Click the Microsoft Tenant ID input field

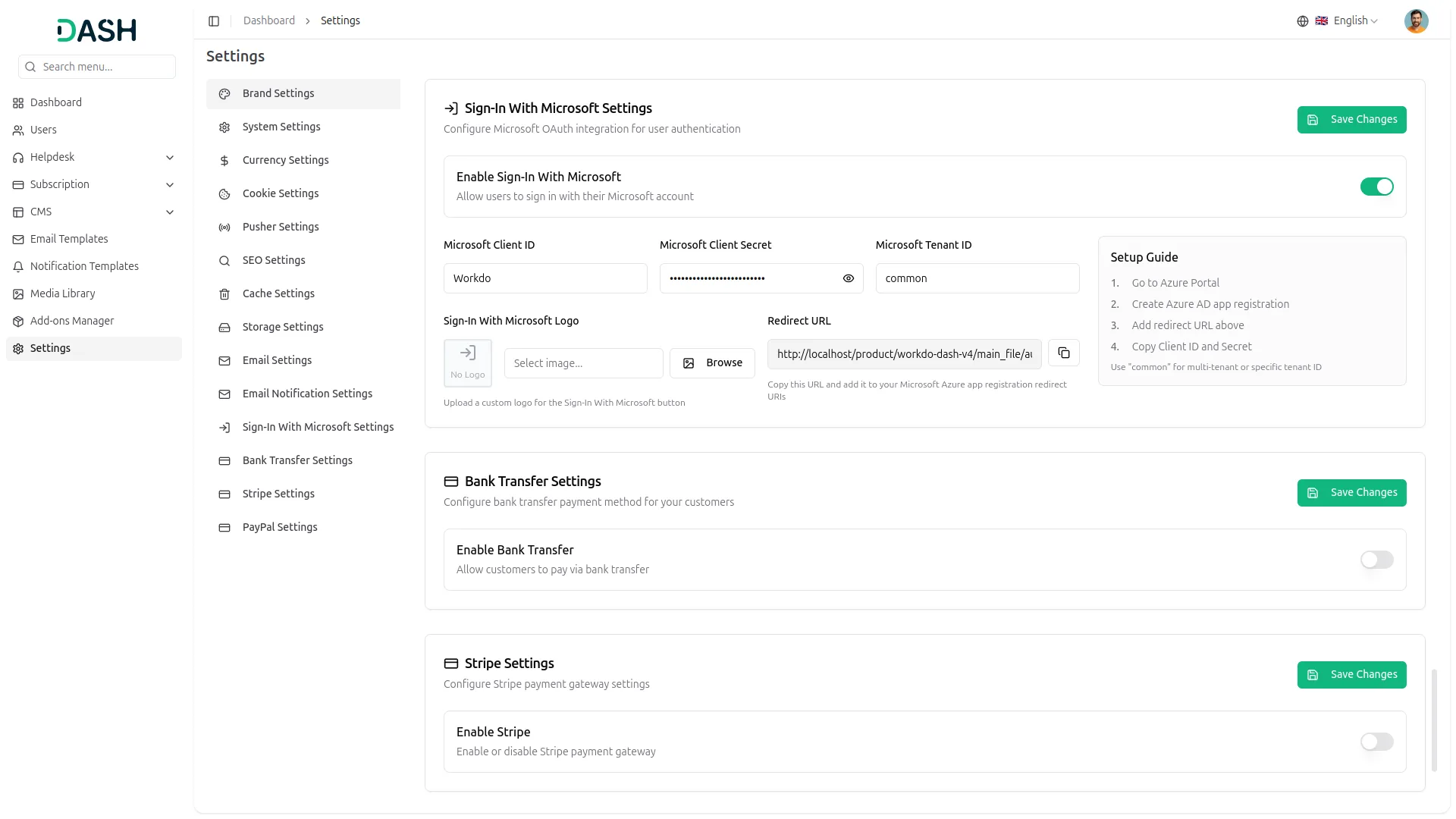pos(977,279)
